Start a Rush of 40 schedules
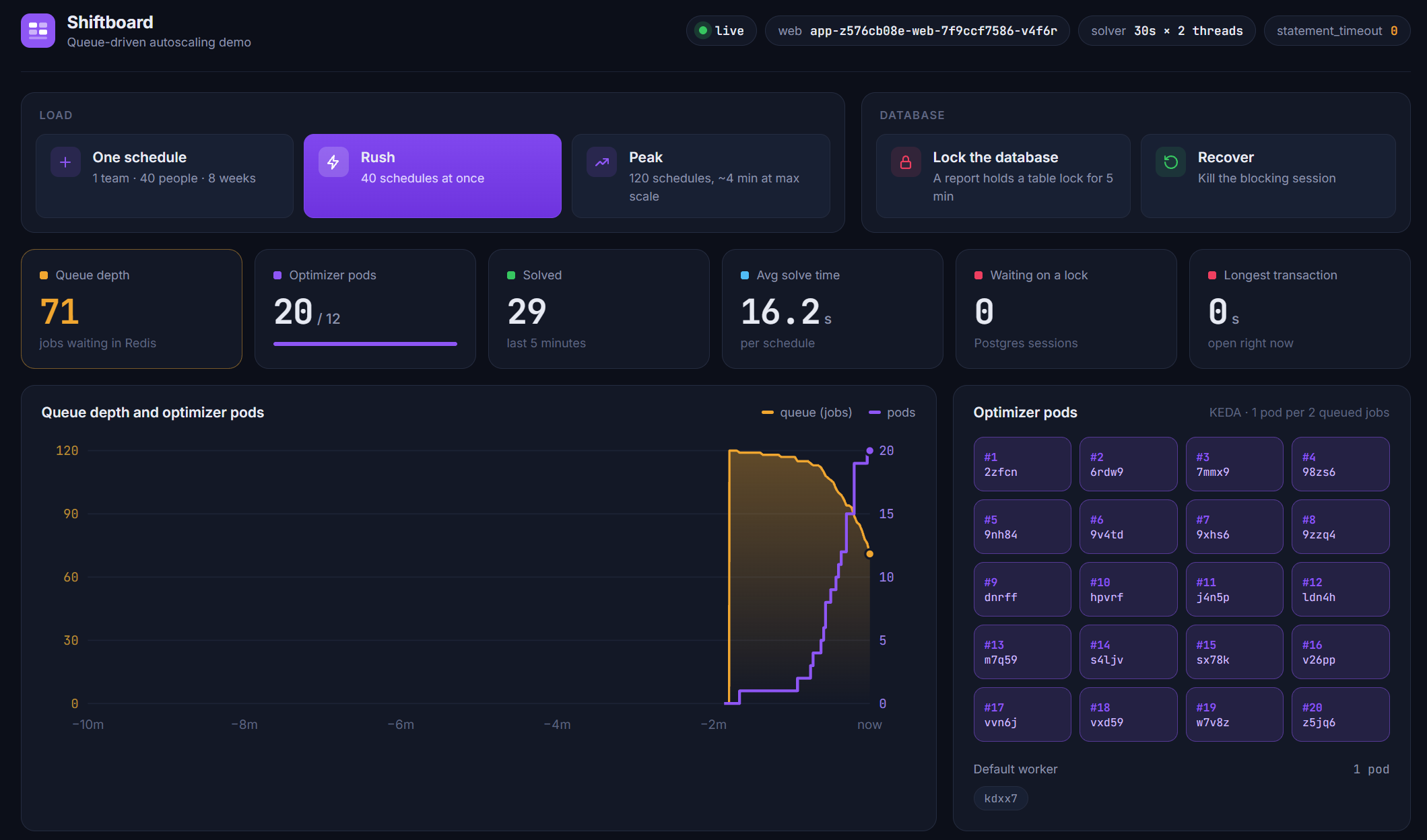Screen dimensions: 1427x840 432,176
